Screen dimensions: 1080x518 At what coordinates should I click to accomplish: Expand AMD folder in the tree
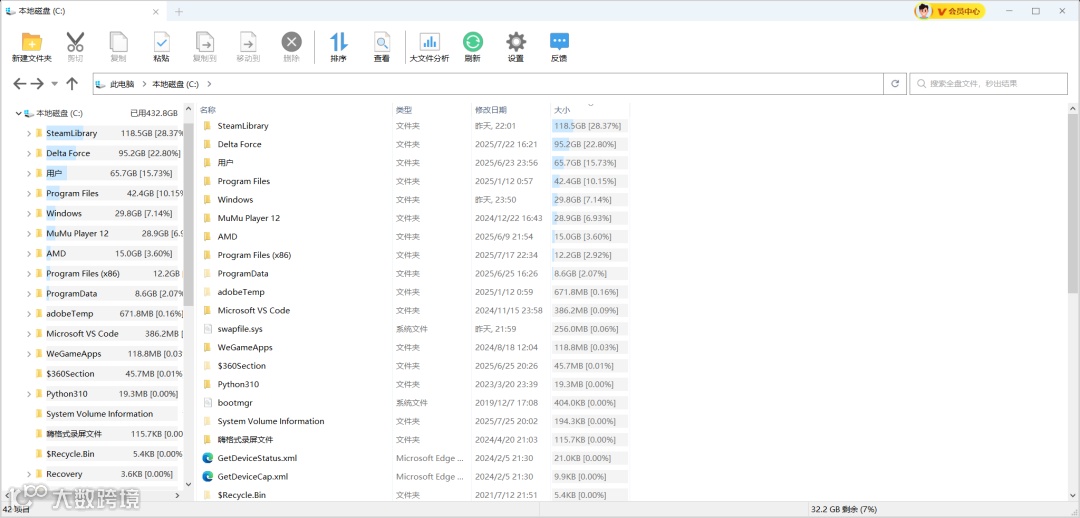click(x=29, y=253)
